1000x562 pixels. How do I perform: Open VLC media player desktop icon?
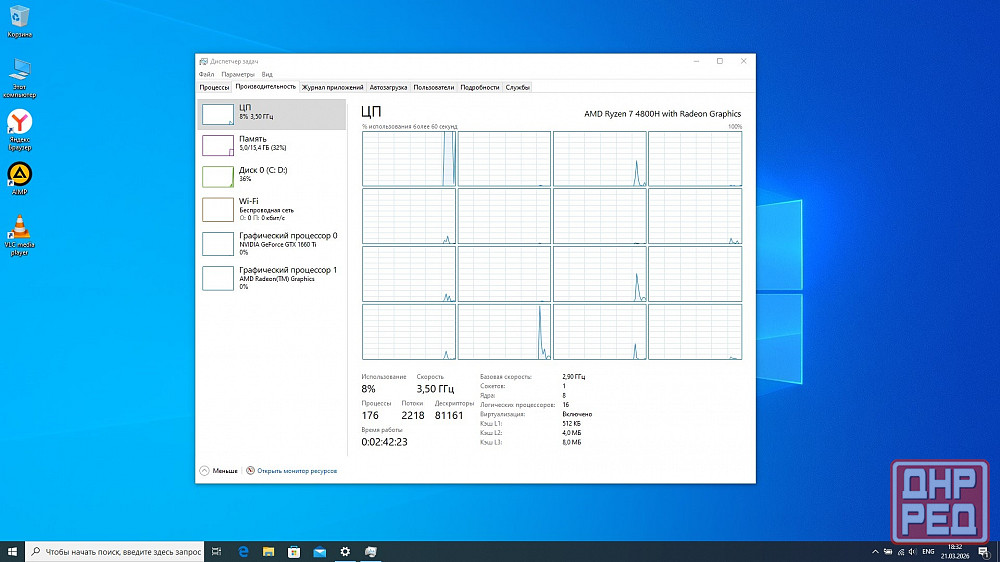tap(20, 227)
